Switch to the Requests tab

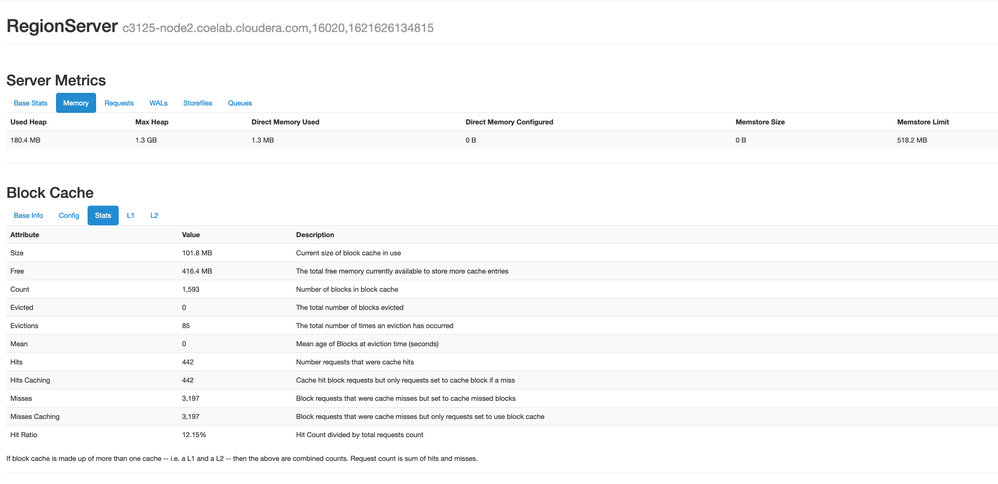point(119,103)
